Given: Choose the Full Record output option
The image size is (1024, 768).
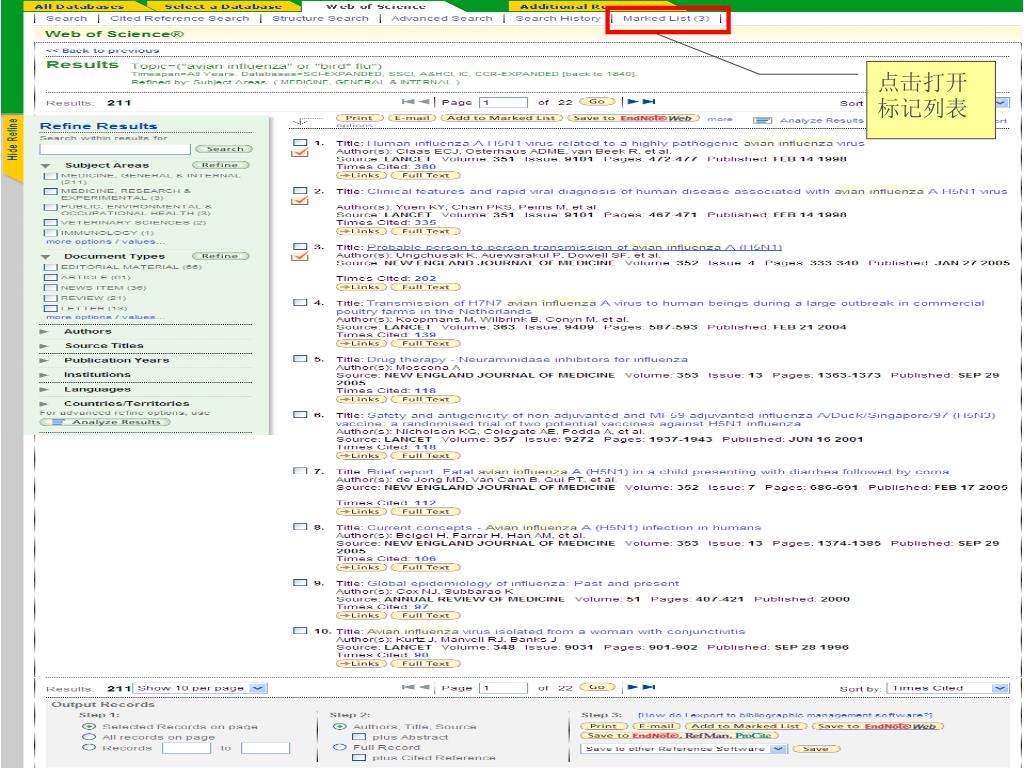Looking at the screenshot, I should [339, 747].
